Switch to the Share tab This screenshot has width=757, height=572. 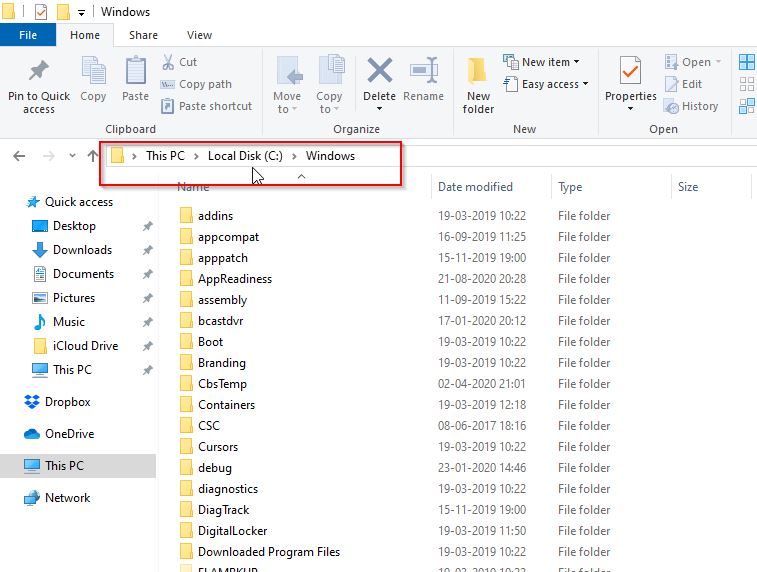coord(143,35)
